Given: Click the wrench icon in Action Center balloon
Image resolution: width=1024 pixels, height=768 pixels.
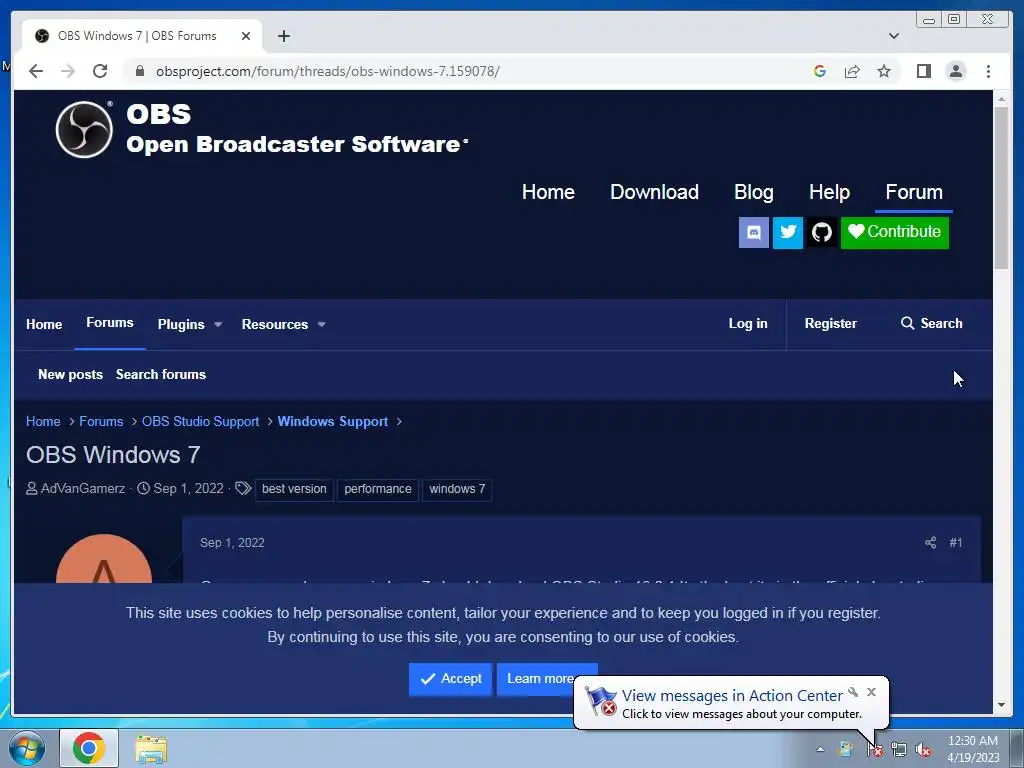Looking at the screenshot, I should (x=853, y=692).
